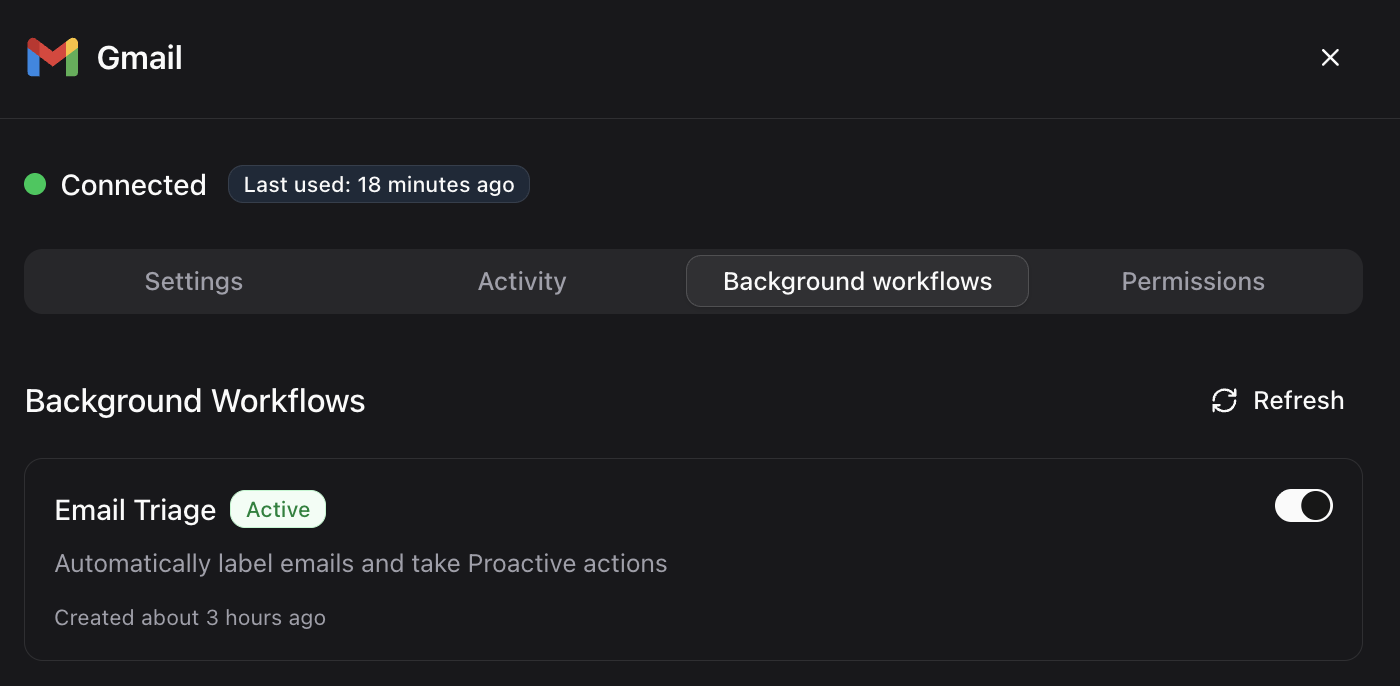
Task: Open the Activity tab
Action: click(521, 281)
